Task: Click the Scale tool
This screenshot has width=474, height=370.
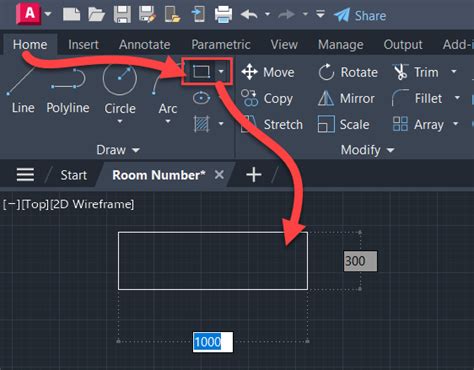Action: (343, 124)
